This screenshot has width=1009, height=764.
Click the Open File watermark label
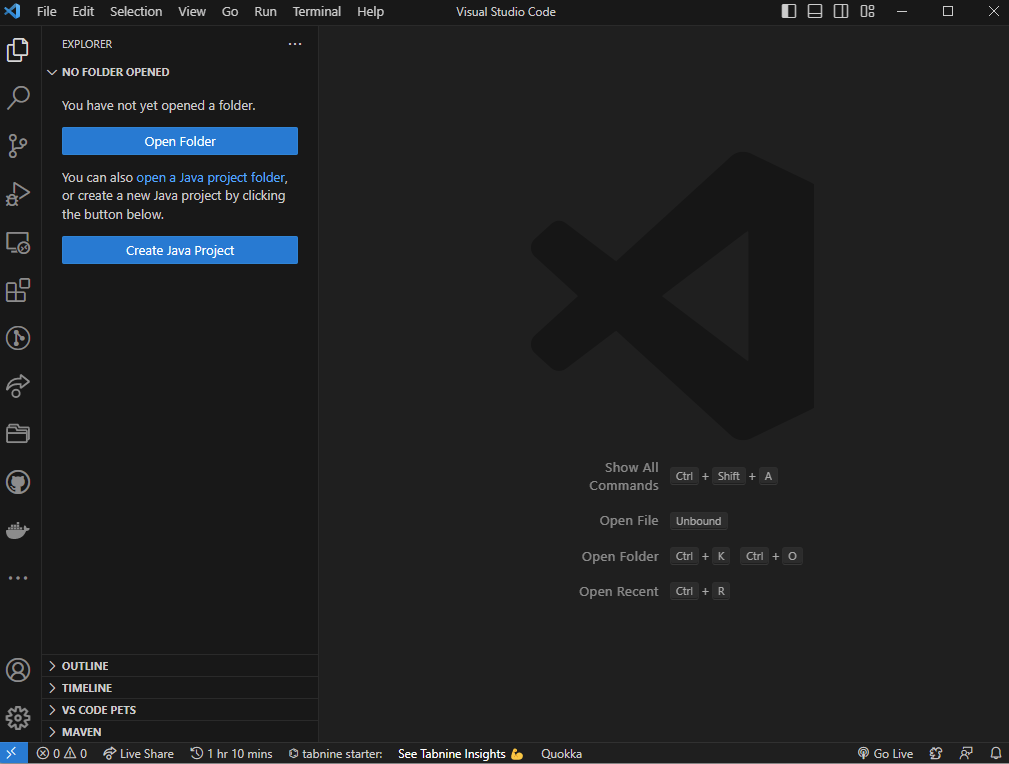[x=629, y=521]
